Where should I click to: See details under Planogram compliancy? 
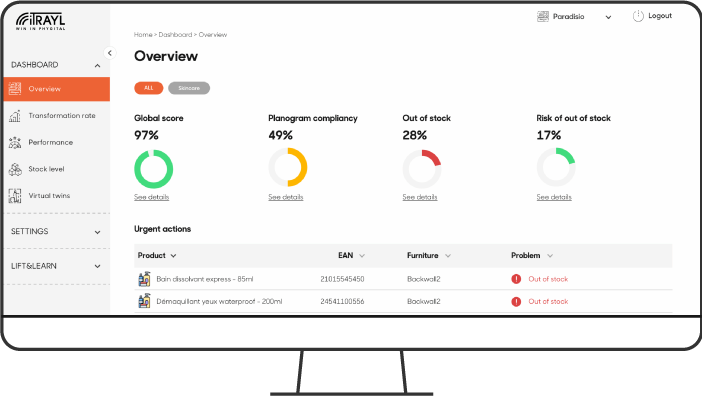pos(286,197)
